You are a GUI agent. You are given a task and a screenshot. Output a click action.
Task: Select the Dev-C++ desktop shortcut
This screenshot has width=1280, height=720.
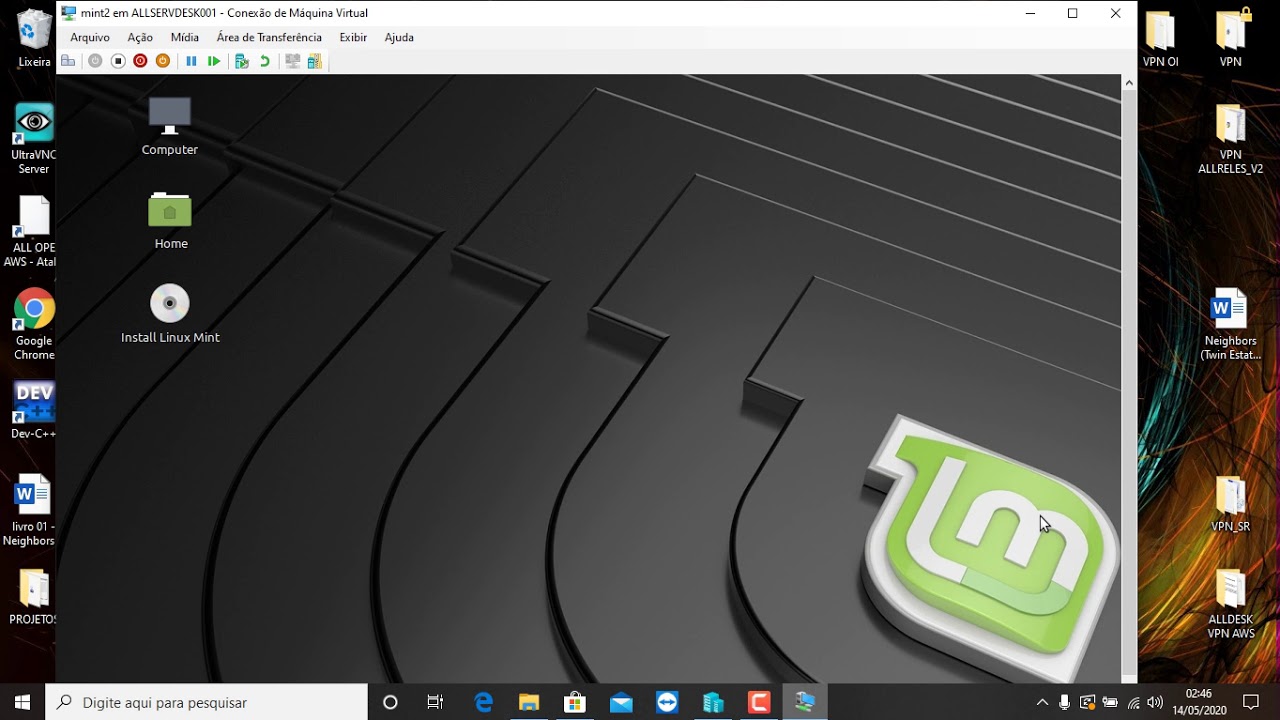coord(34,410)
